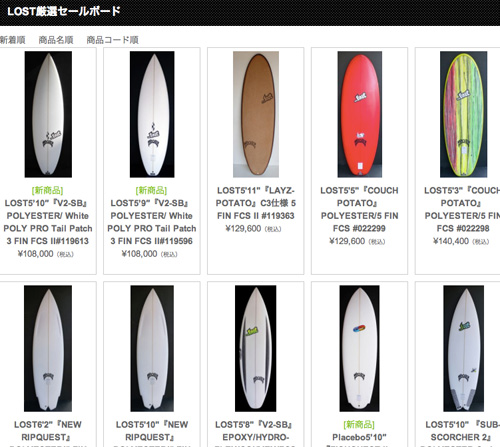Open the white 5'9" V2-SB surfboard photo

click(152, 114)
